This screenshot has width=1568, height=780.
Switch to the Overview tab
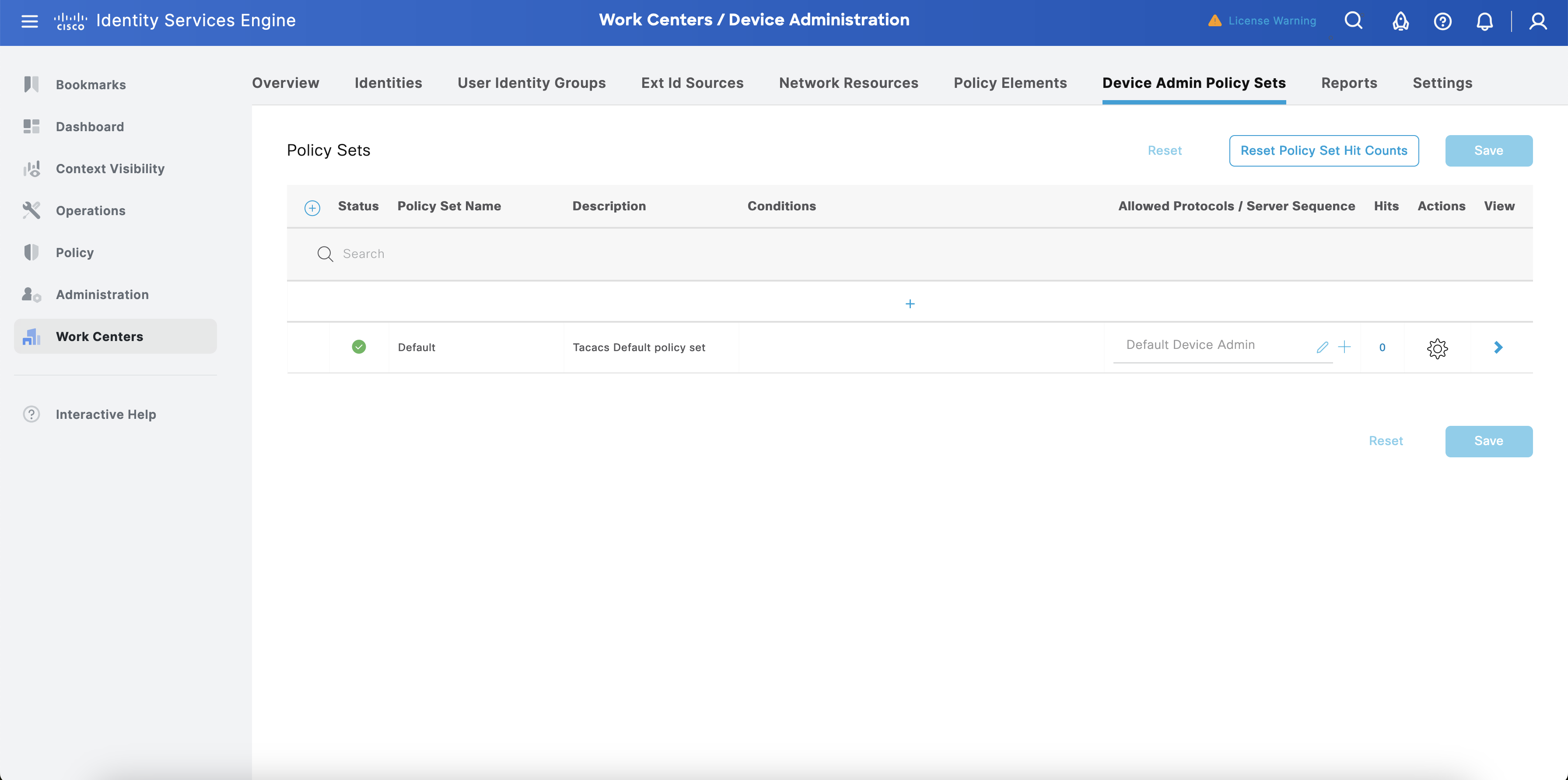pyautogui.click(x=286, y=83)
